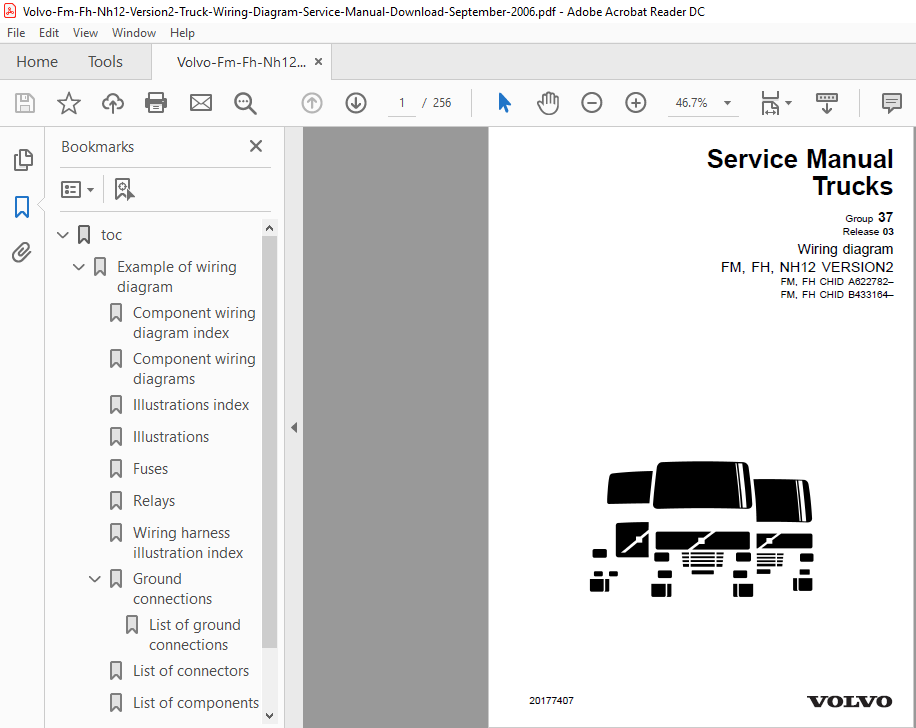Open List of components bookmark
Screen dimensions: 916x728
pos(196,703)
